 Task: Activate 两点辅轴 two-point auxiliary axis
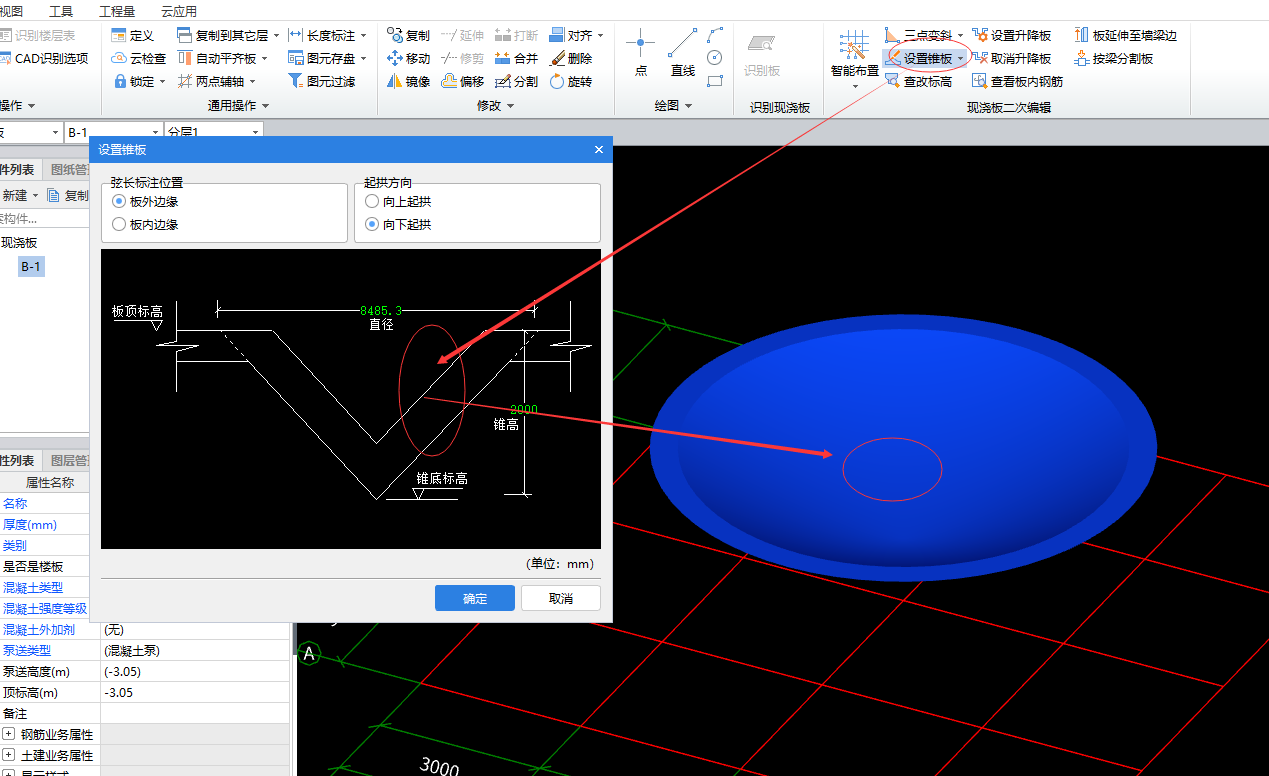pyautogui.click(x=216, y=81)
